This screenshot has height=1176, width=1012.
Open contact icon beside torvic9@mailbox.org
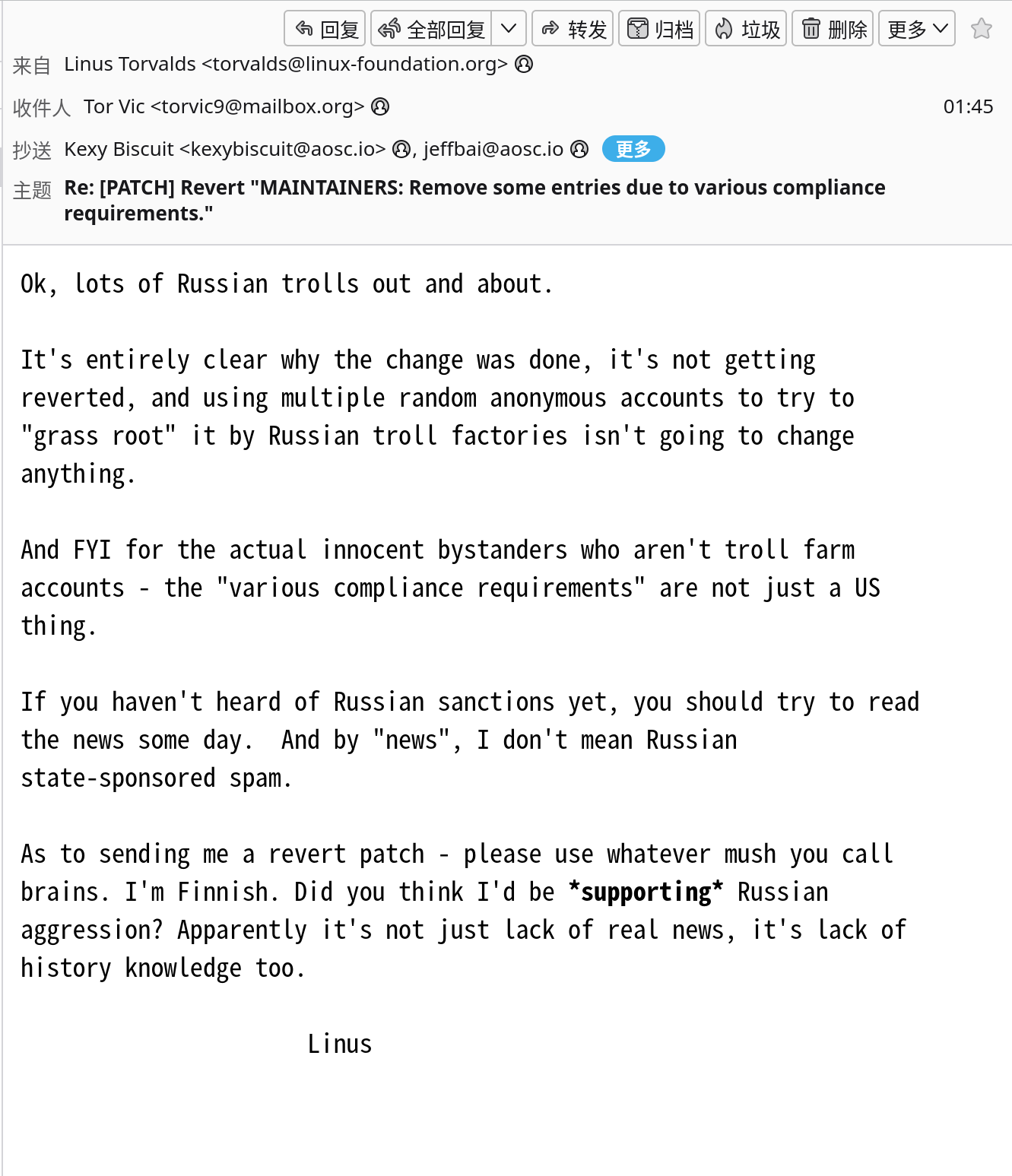point(380,106)
